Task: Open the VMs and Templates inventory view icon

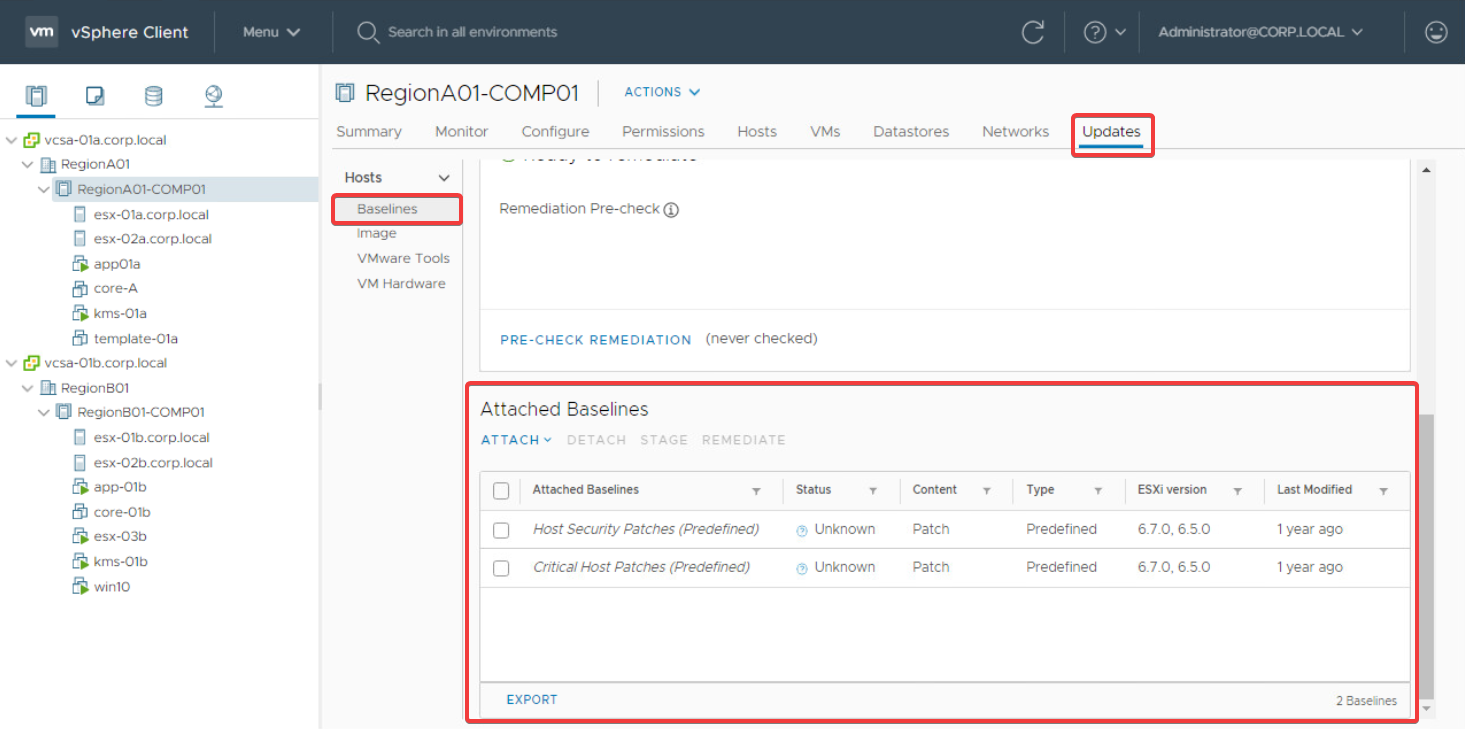Action: point(95,96)
